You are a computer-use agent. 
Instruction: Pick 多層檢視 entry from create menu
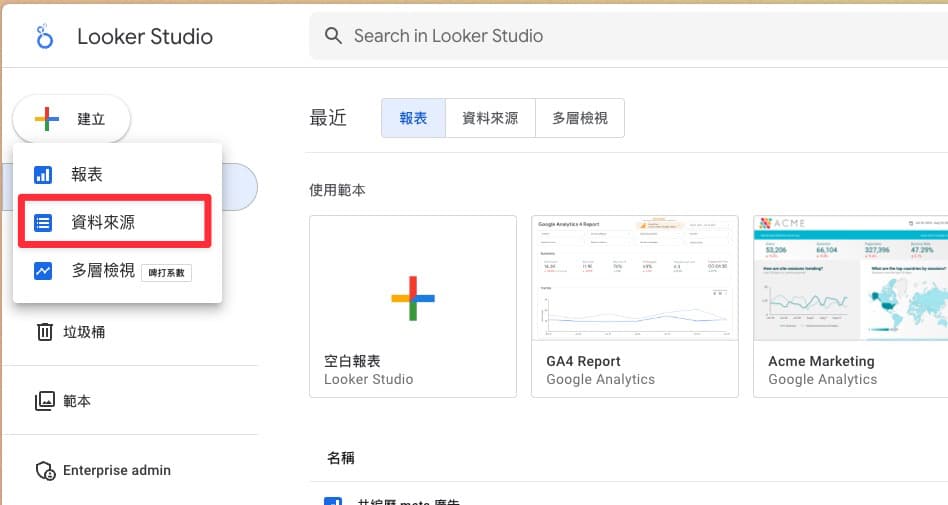pos(103,271)
